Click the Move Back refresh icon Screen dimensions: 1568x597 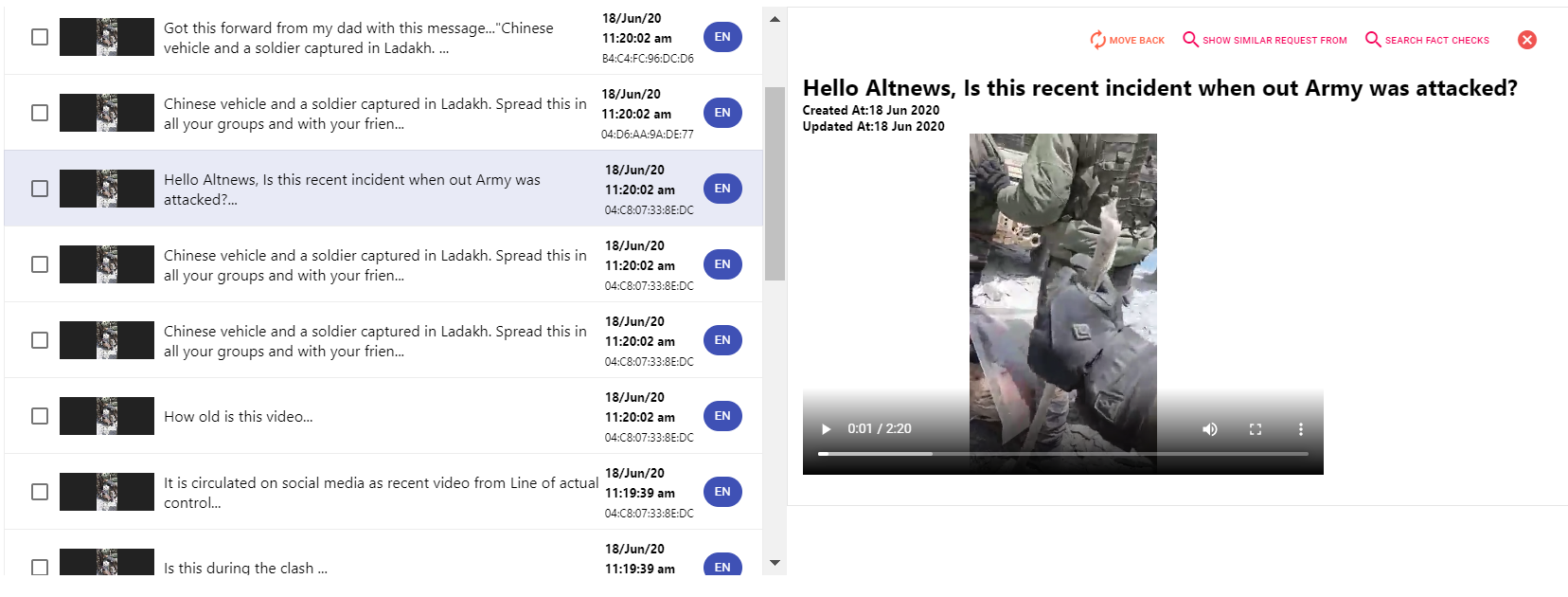coord(1097,40)
